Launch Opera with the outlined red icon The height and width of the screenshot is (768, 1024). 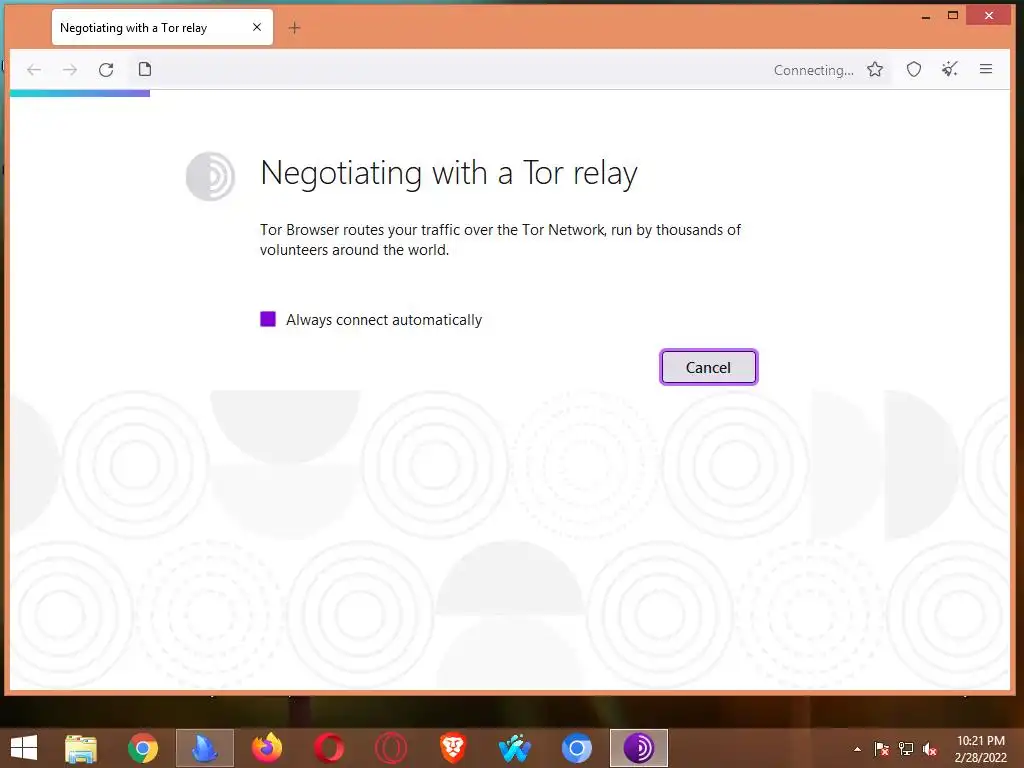pyautogui.click(x=391, y=748)
